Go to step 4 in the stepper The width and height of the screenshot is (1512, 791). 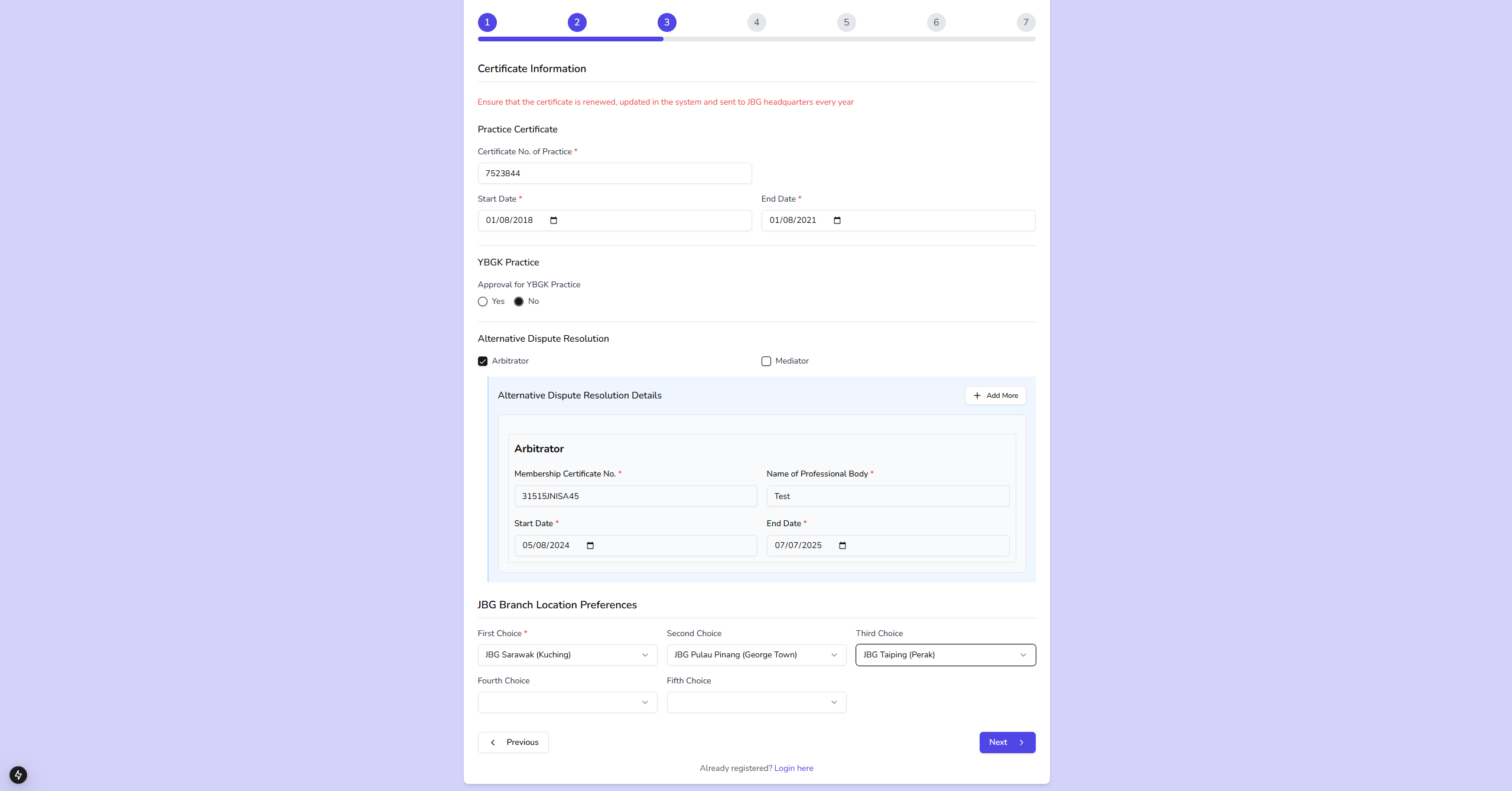(x=756, y=22)
